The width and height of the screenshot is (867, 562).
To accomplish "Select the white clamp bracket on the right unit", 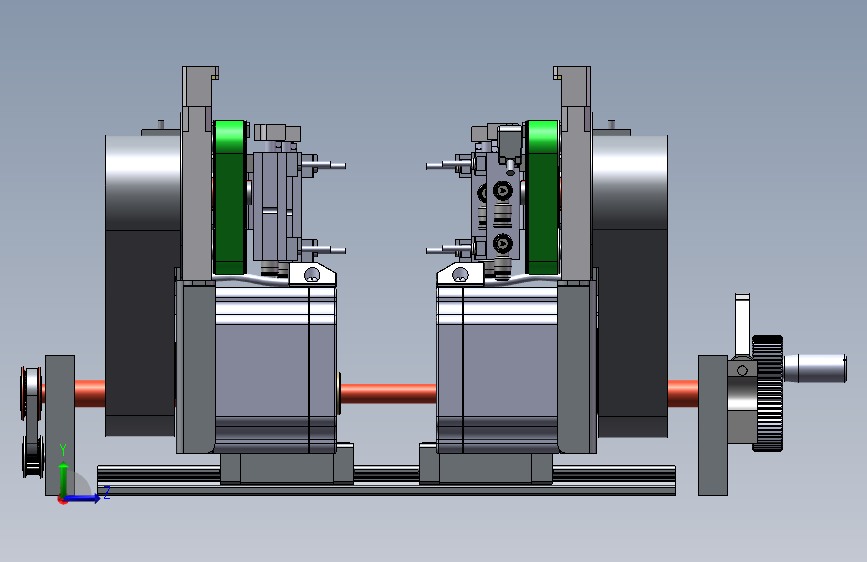I will 460,274.
